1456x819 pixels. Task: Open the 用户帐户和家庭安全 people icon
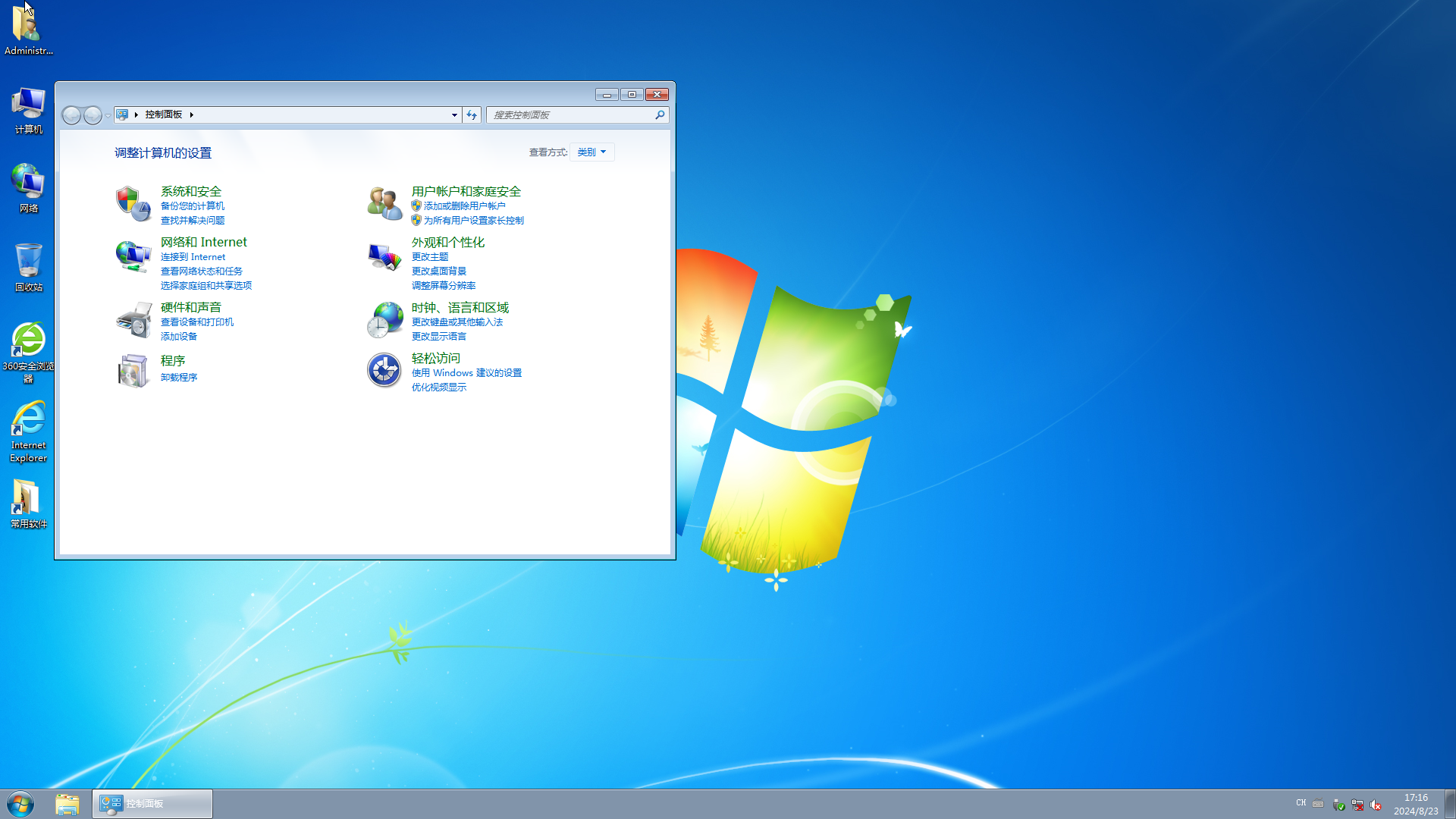click(384, 204)
